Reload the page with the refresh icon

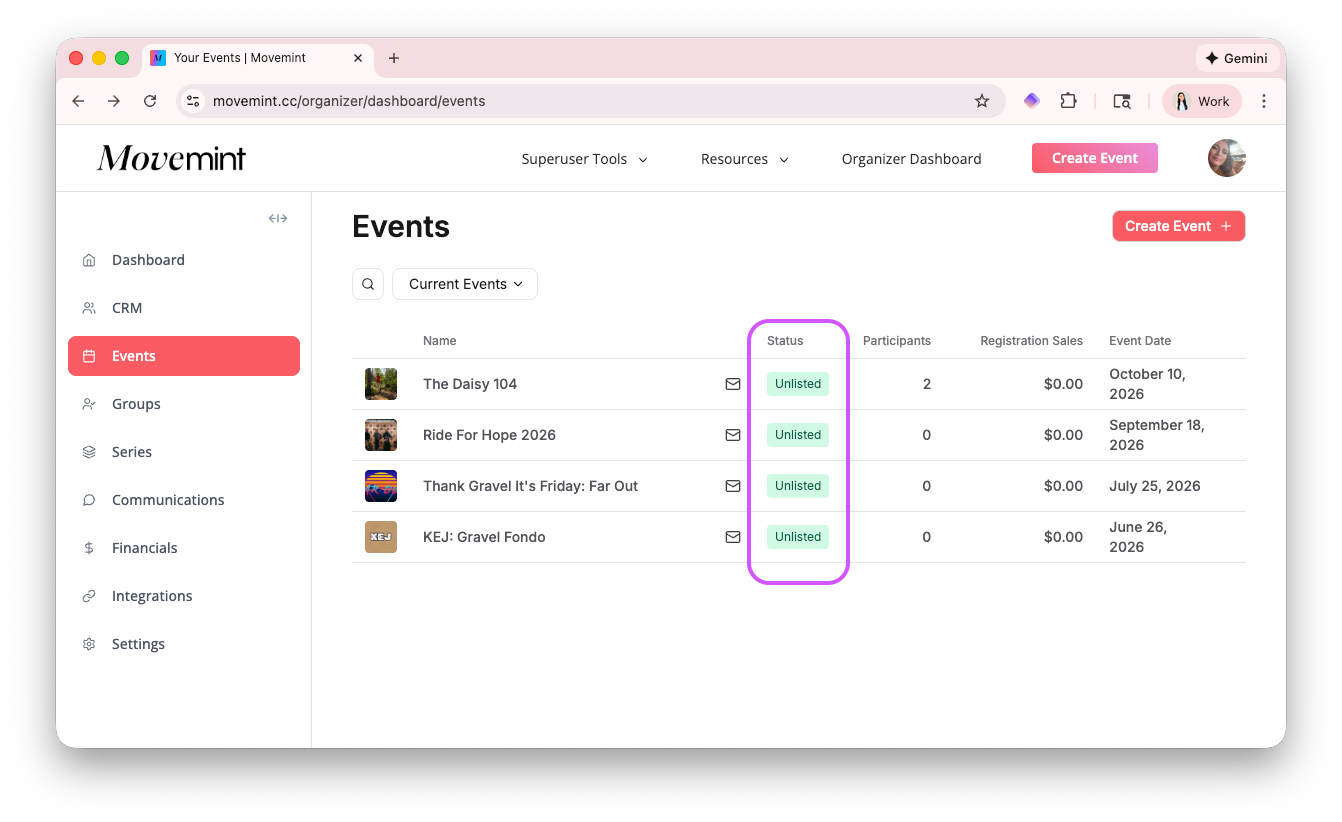point(150,101)
